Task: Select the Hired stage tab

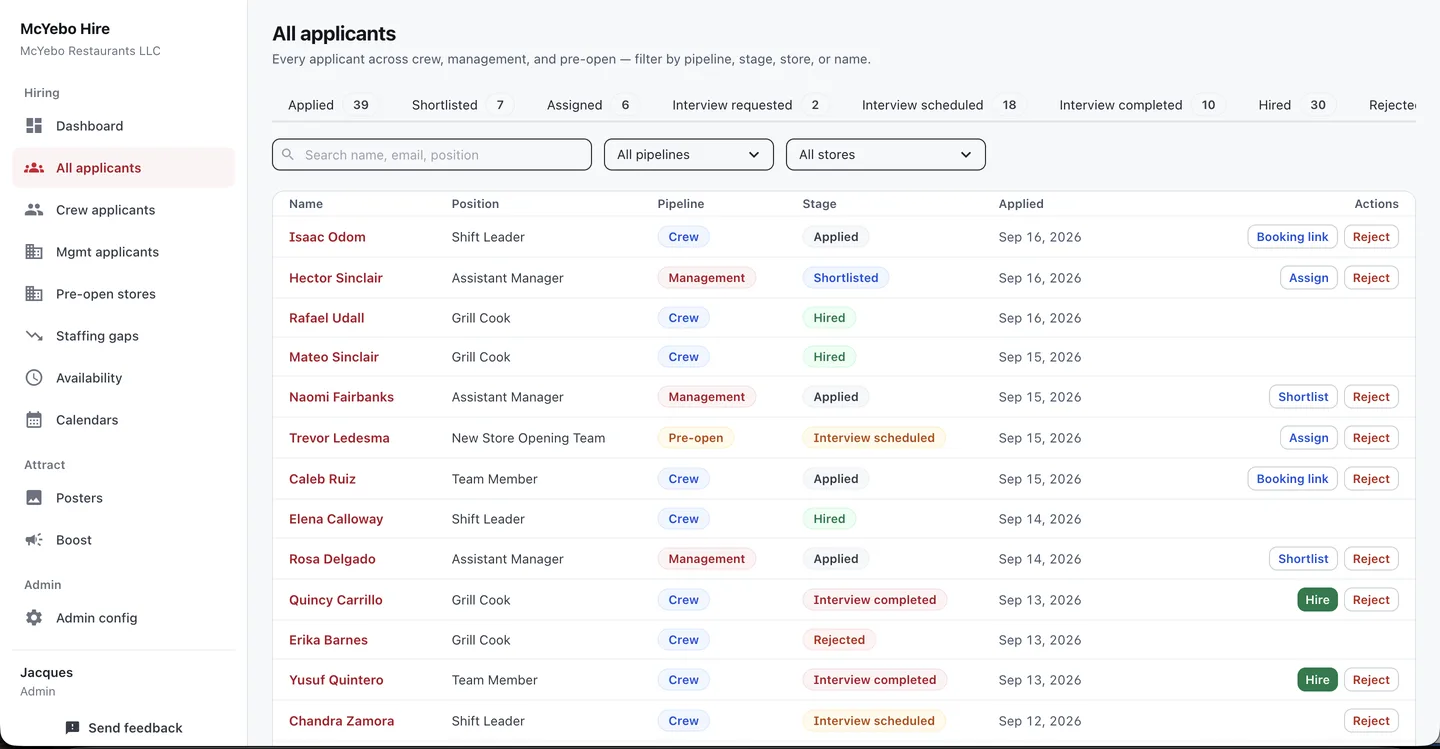Action: point(1297,105)
